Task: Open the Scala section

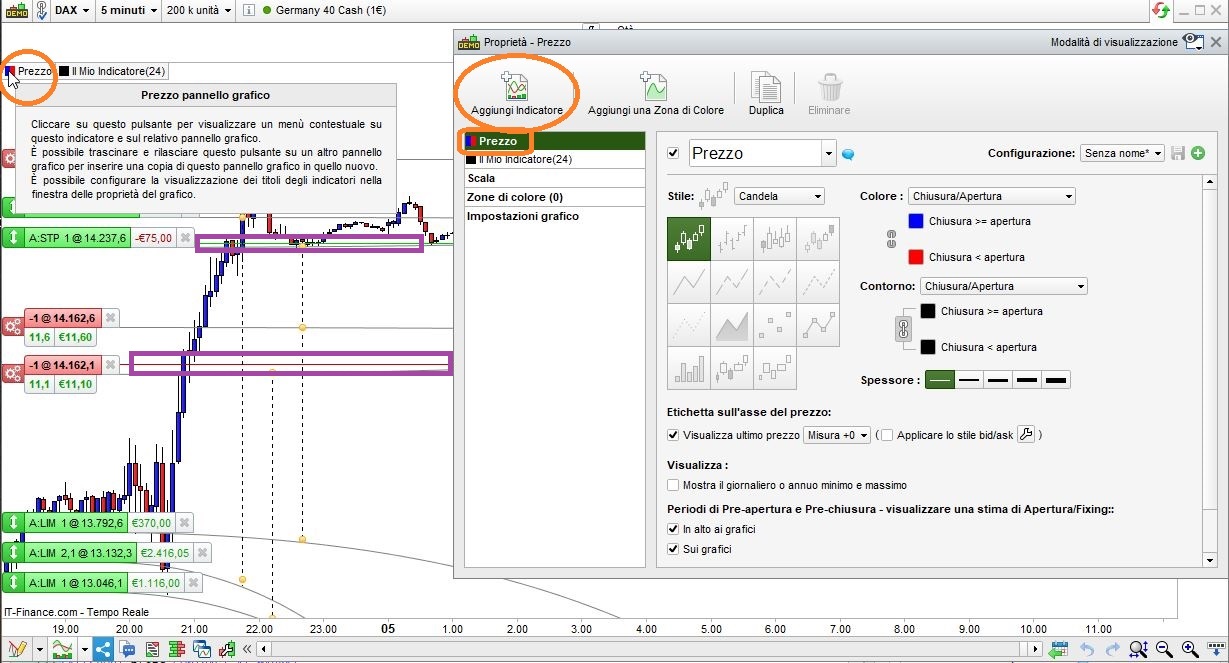Action: click(553, 178)
